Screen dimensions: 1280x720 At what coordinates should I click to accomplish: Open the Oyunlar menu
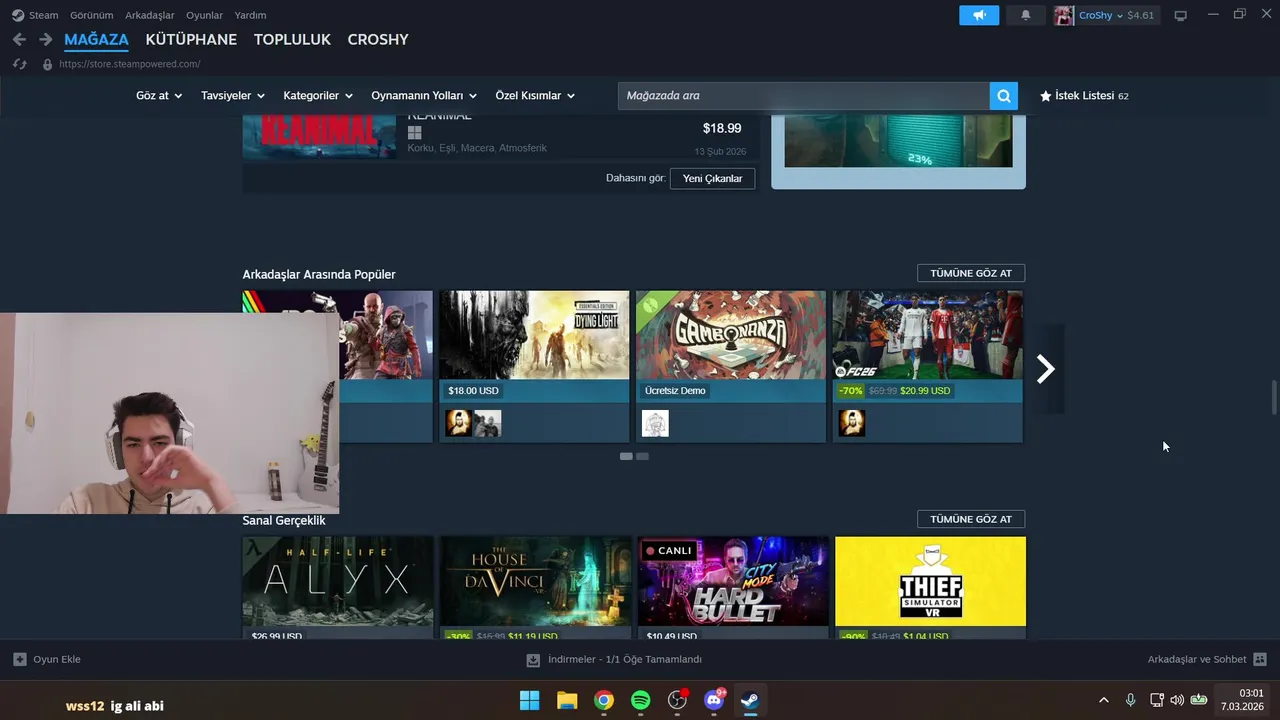204,15
